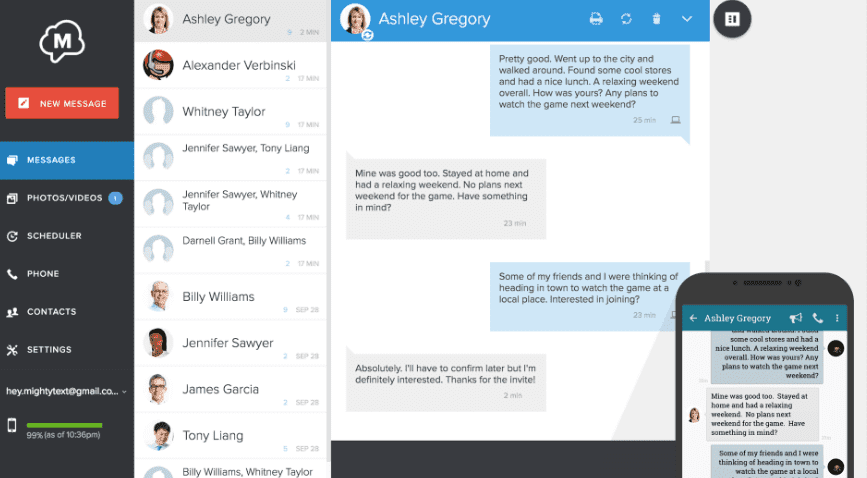
Task: Click the Phone handset sidebar icon
Action: pos(12,274)
